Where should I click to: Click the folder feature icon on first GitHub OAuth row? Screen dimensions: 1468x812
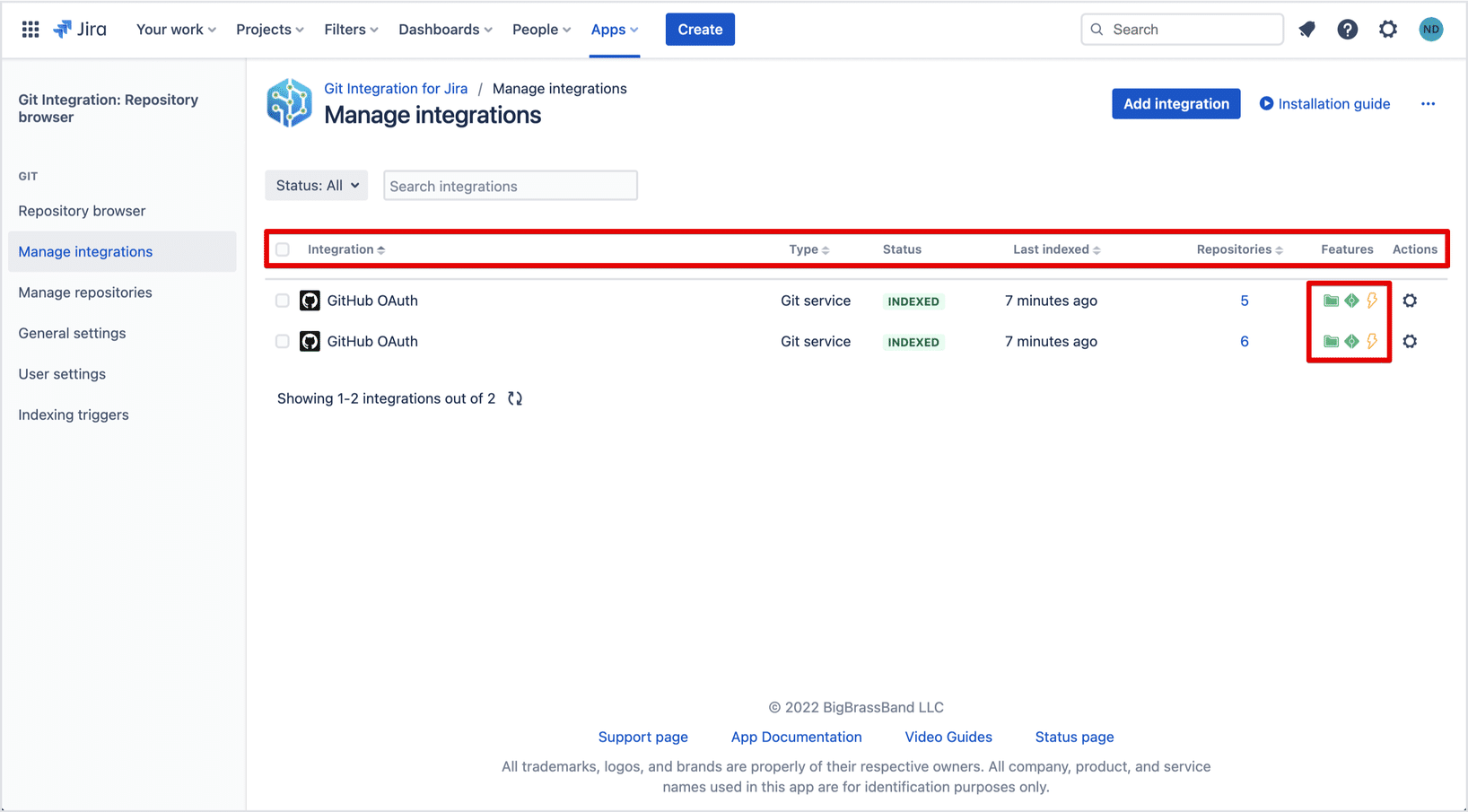click(1332, 301)
